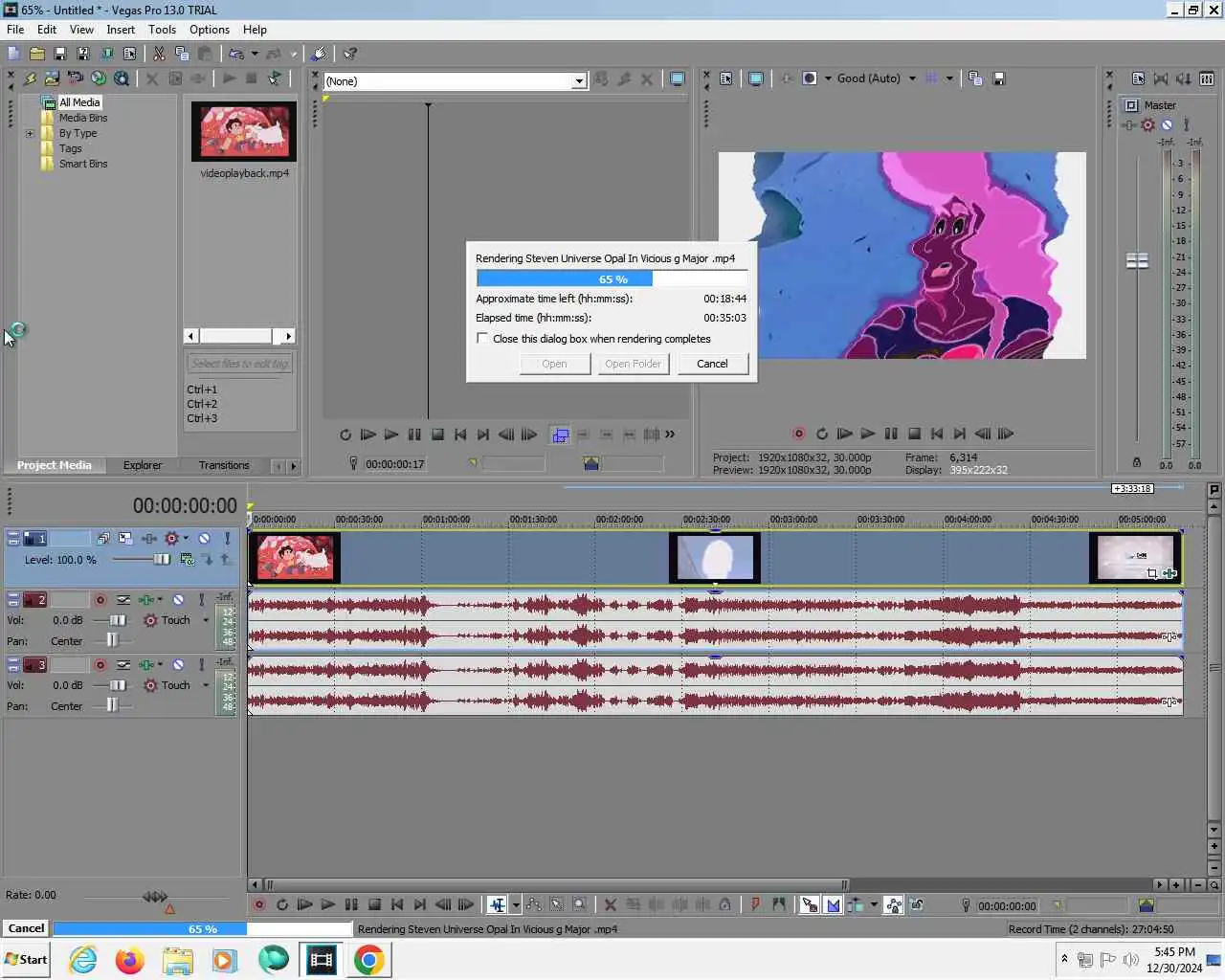
Task: Click the Project Video Properties icon in preview
Action: point(726,78)
